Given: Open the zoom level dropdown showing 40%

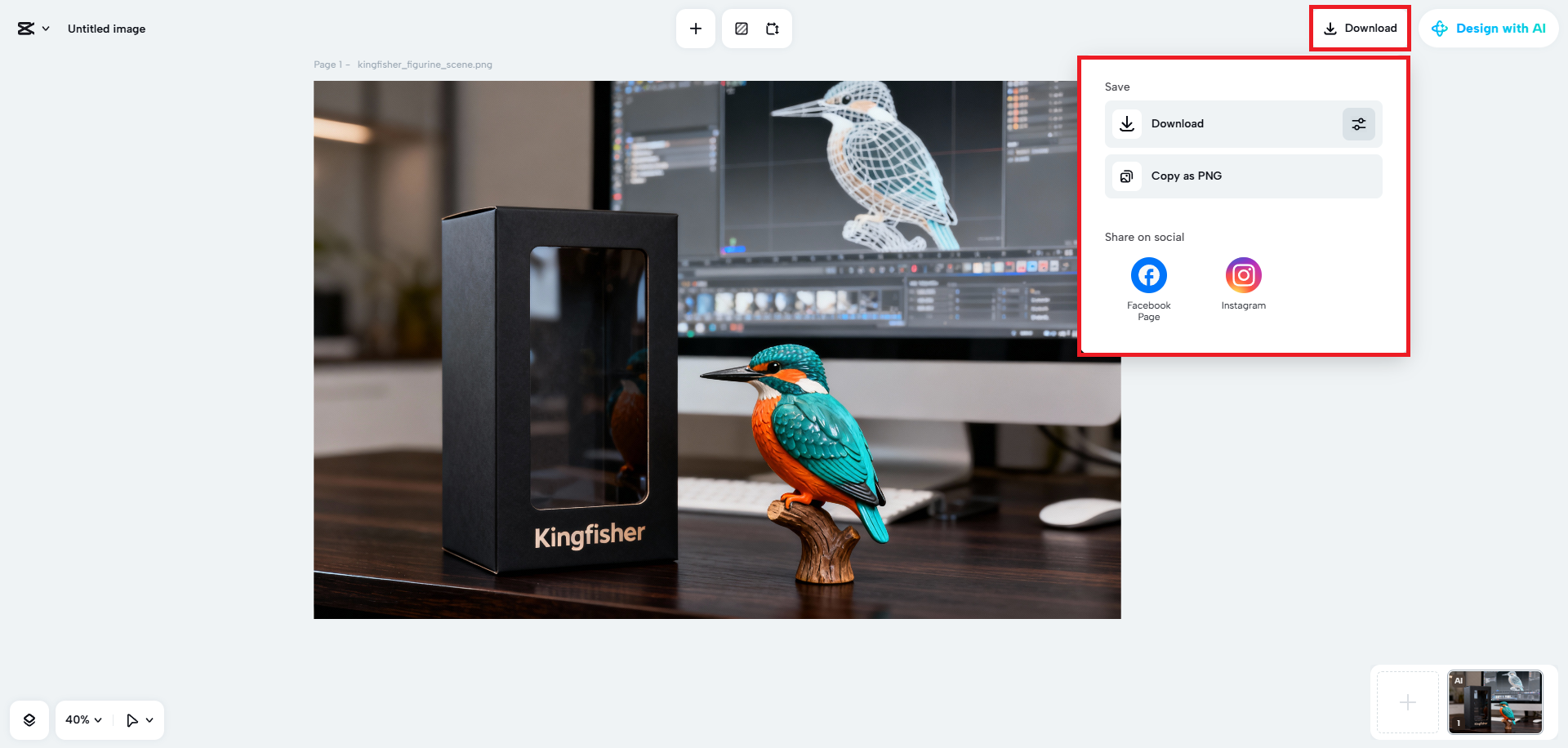Looking at the screenshot, I should click(82, 719).
